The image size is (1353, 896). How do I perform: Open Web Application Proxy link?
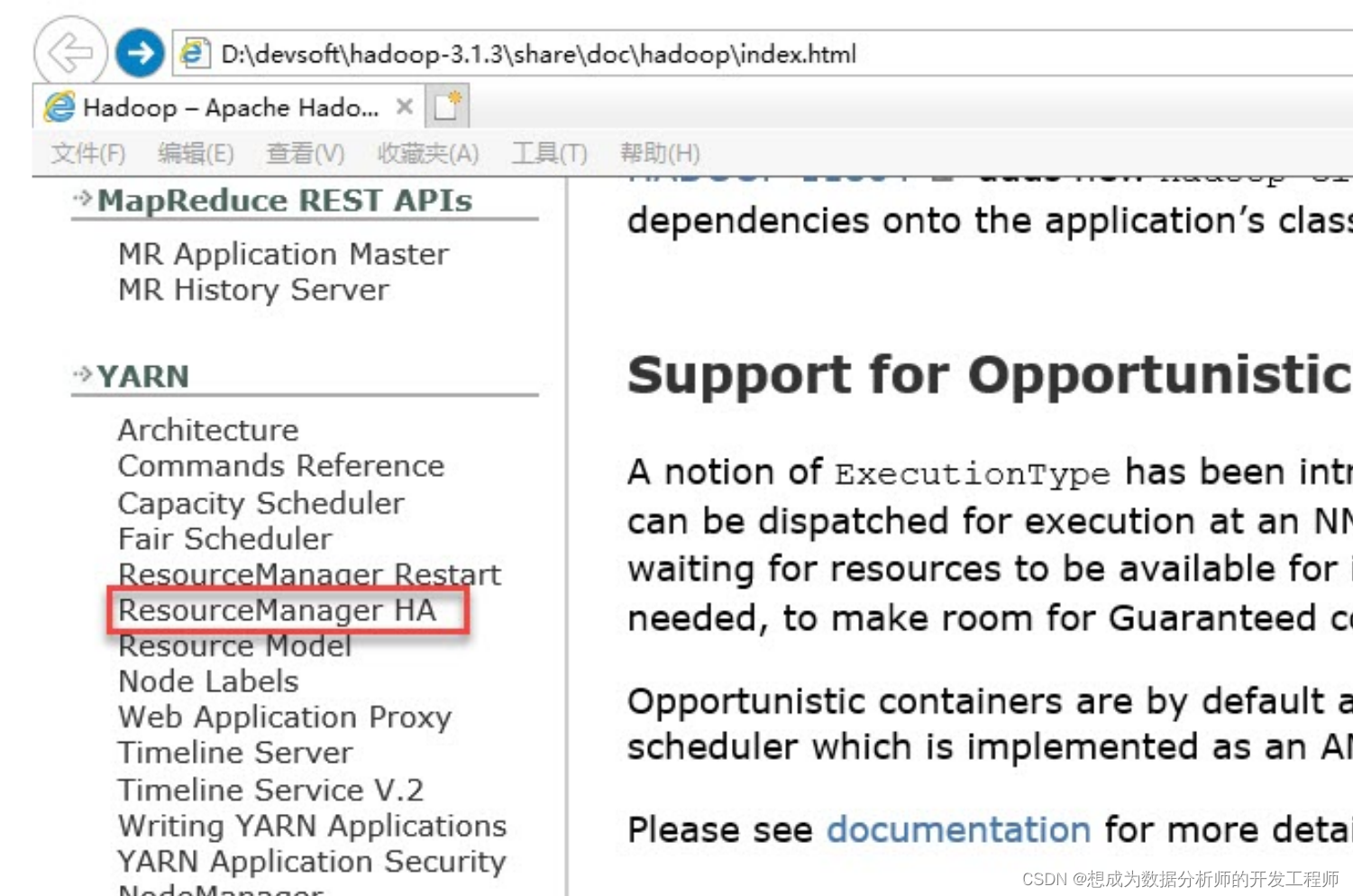[285, 717]
